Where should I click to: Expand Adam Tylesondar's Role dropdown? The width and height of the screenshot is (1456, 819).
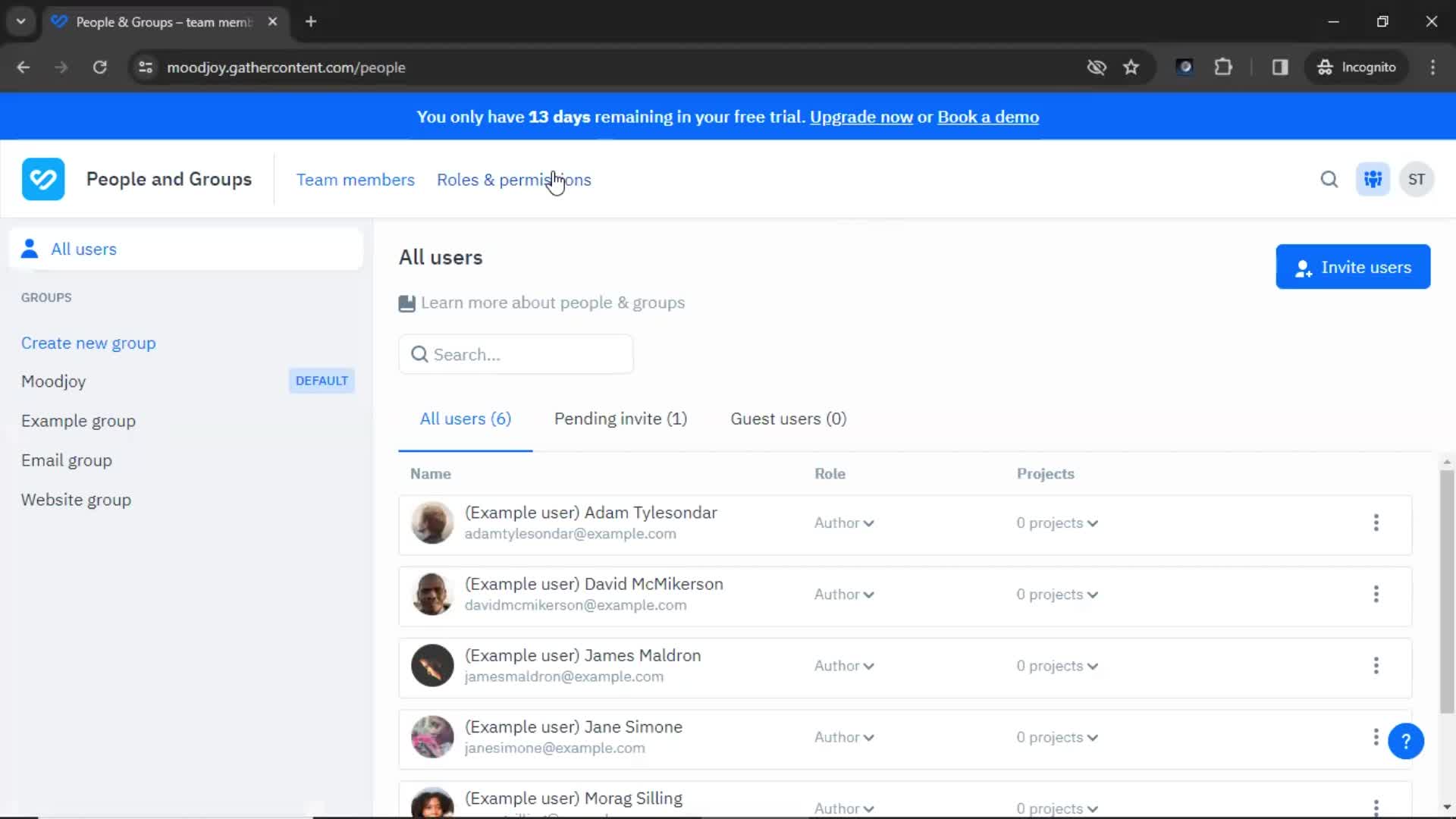844,522
